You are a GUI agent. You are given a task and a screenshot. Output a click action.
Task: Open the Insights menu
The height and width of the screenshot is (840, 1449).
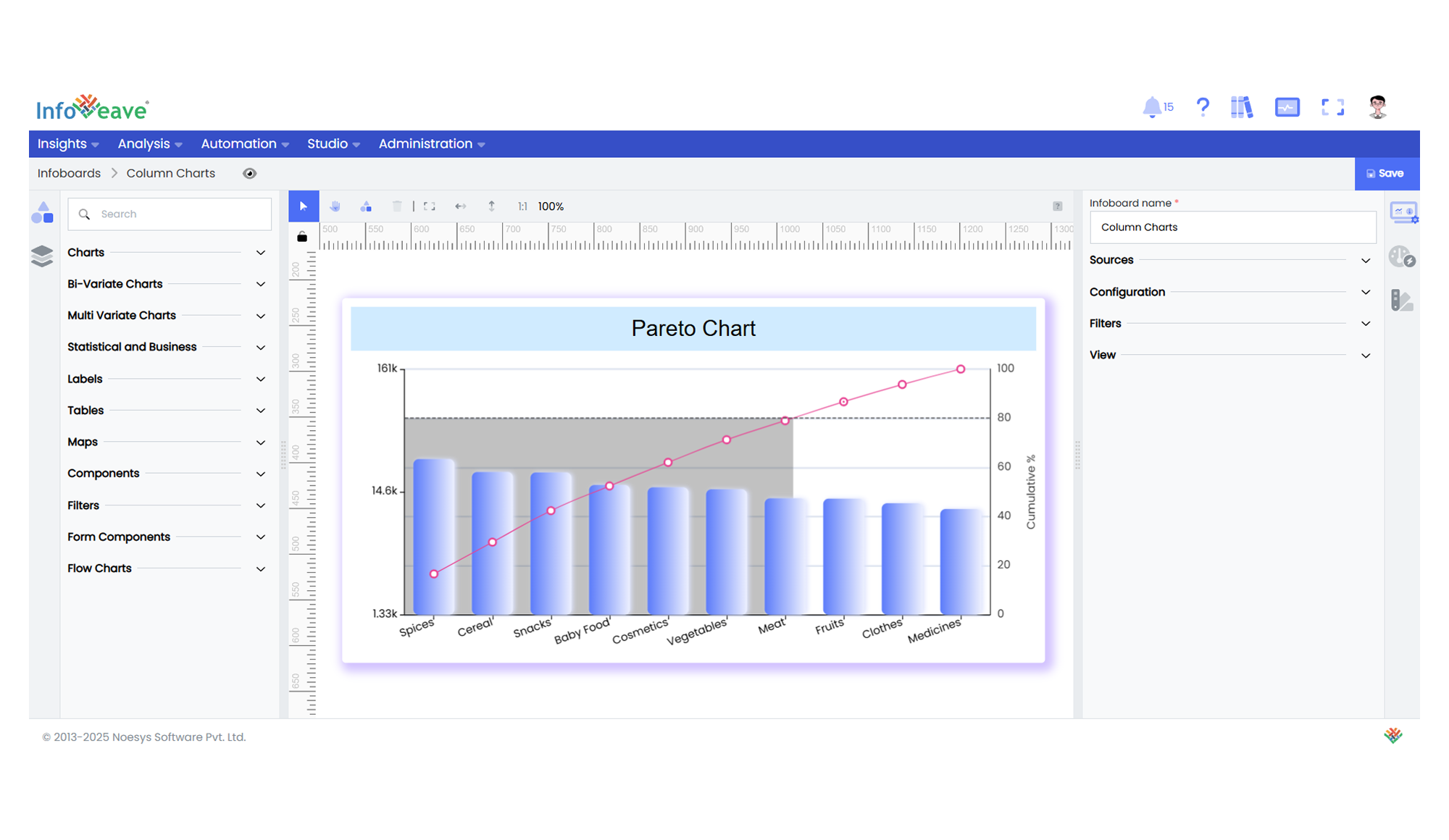point(68,144)
